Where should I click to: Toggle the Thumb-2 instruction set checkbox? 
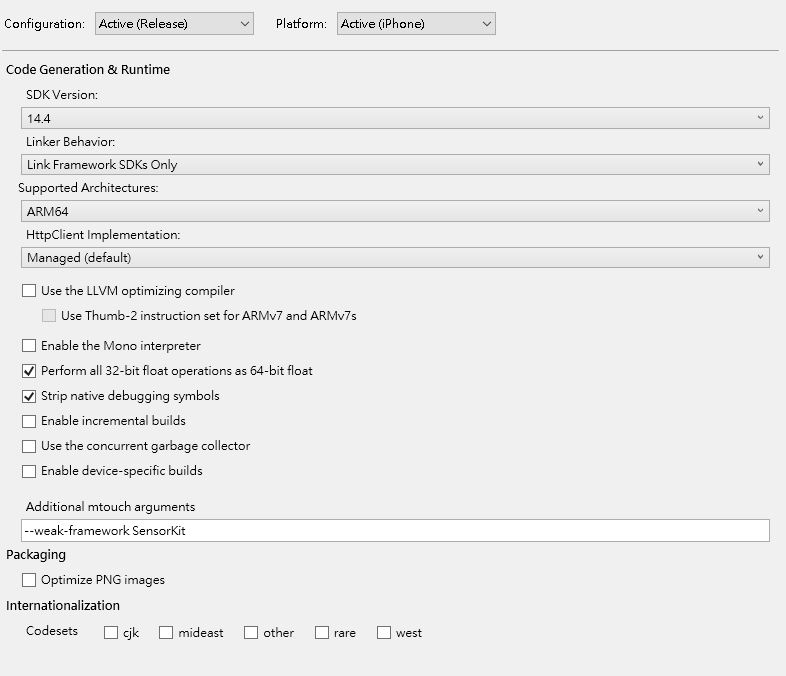(x=49, y=316)
